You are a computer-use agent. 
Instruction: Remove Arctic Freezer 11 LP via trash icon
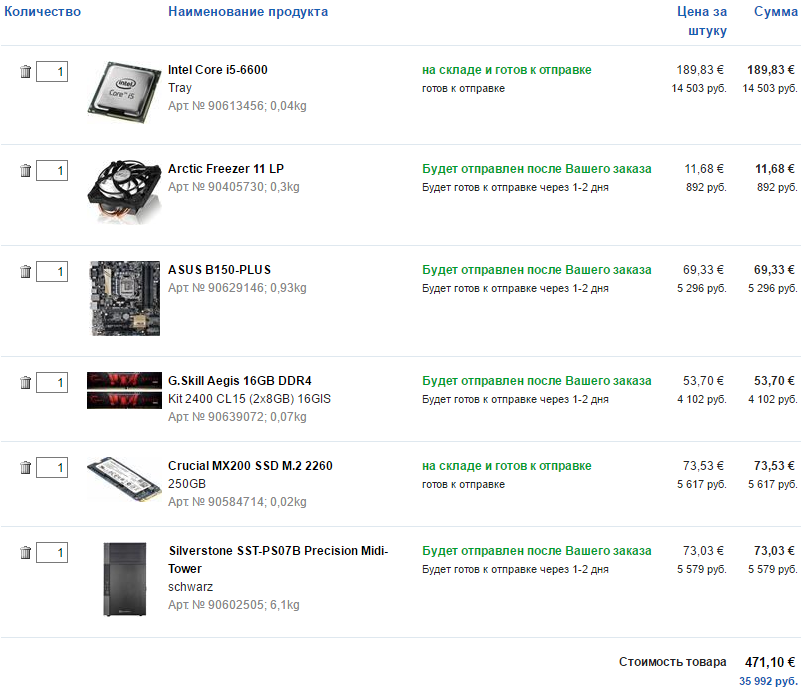(25, 170)
